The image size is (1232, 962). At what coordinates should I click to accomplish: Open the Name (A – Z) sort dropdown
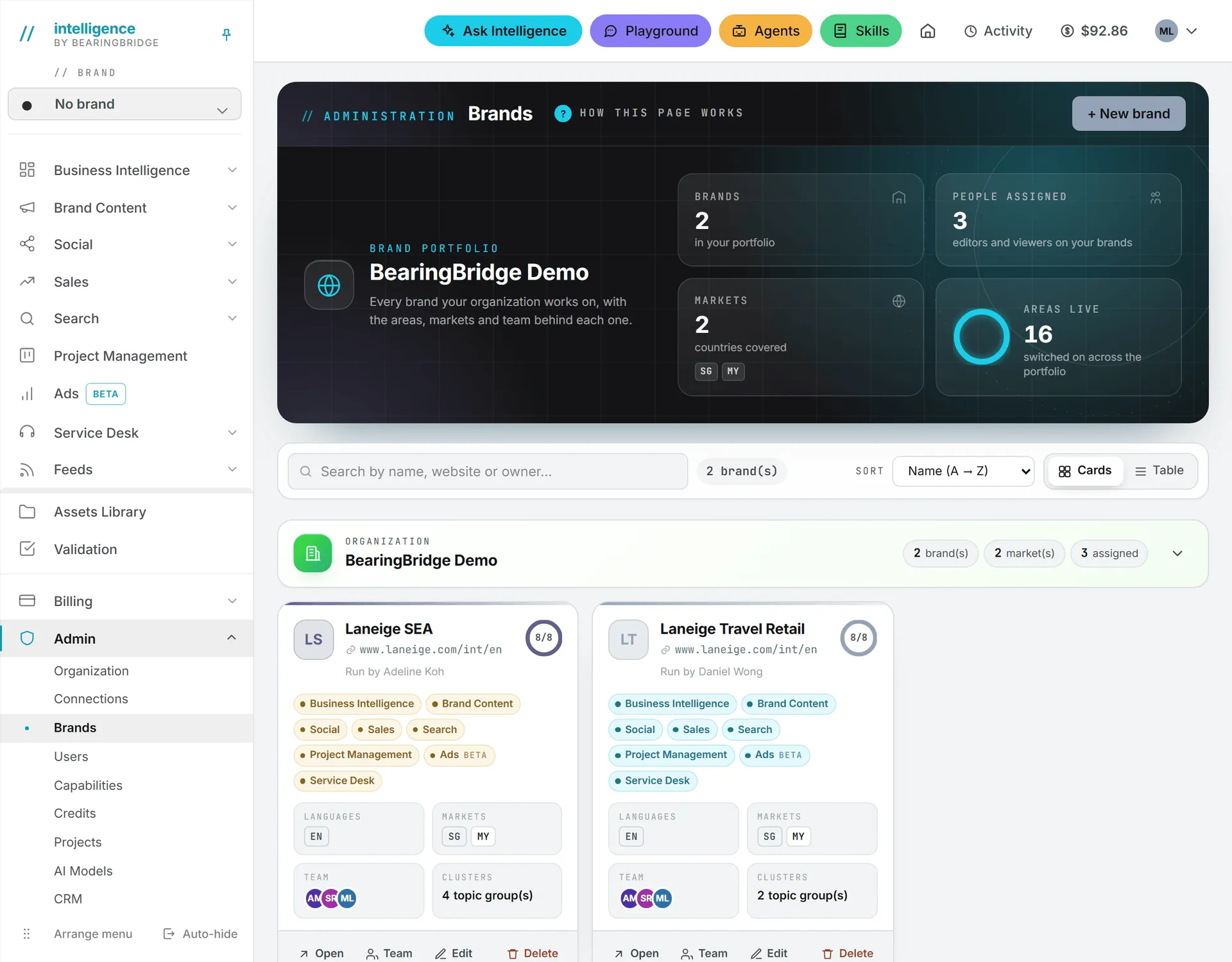click(963, 471)
